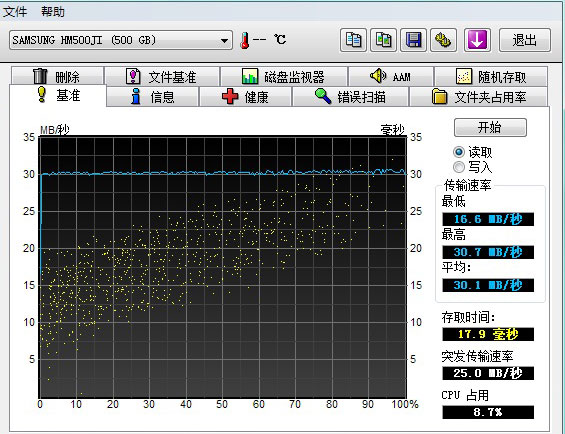This screenshot has height=434, width=565.
Task: Click the save screenshot floppy disk icon
Action: coord(413,40)
